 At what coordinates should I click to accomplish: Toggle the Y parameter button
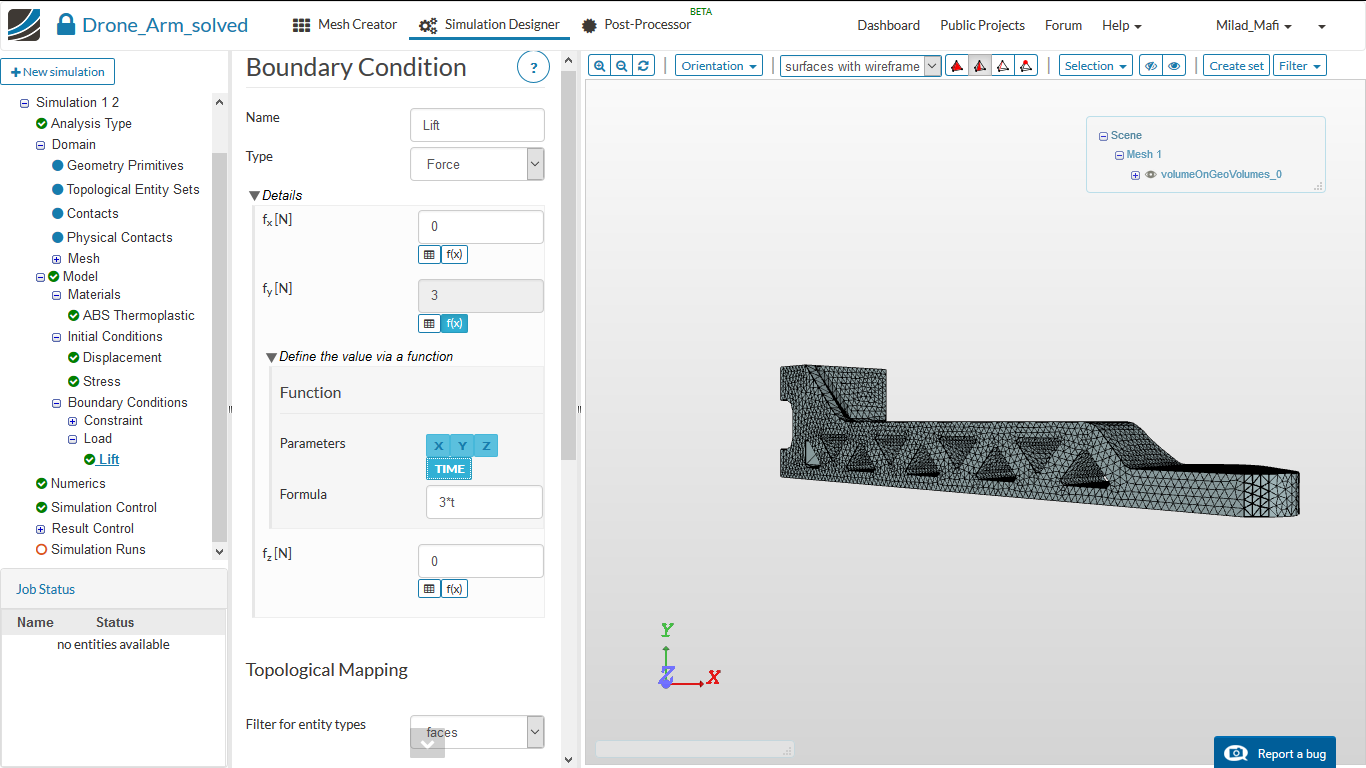(462, 446)
